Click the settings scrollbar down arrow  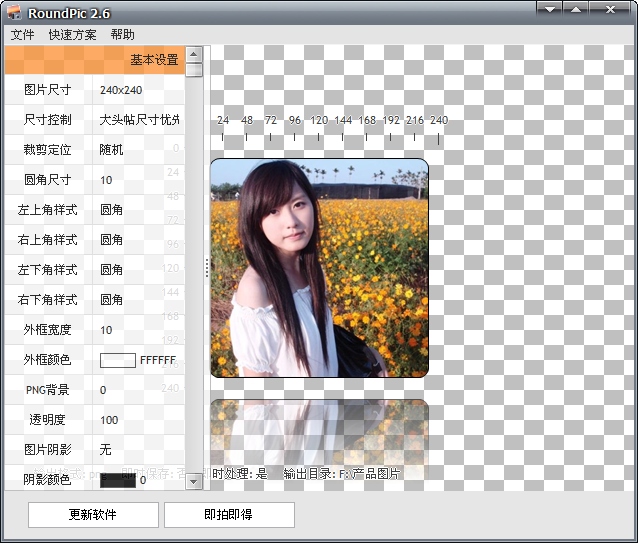point(194,482)
